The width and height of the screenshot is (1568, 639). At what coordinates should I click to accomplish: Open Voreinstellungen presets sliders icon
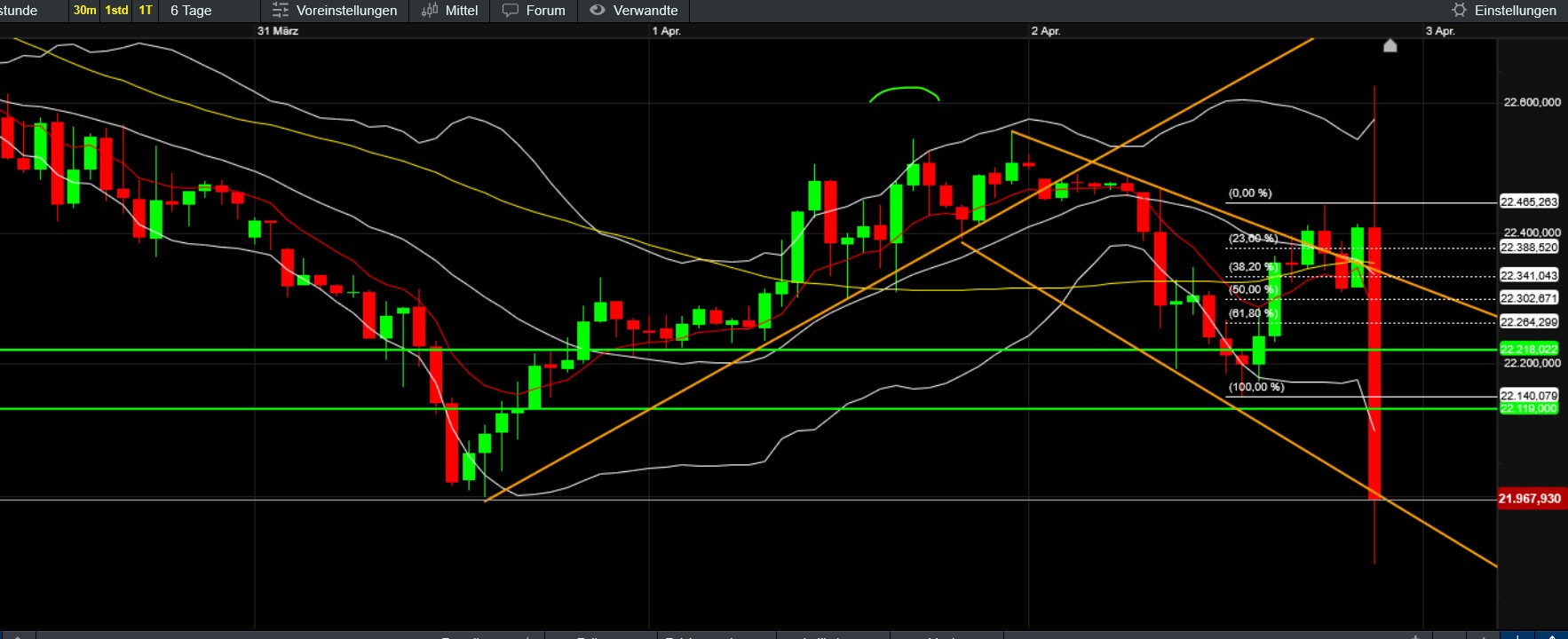[281, 11]
